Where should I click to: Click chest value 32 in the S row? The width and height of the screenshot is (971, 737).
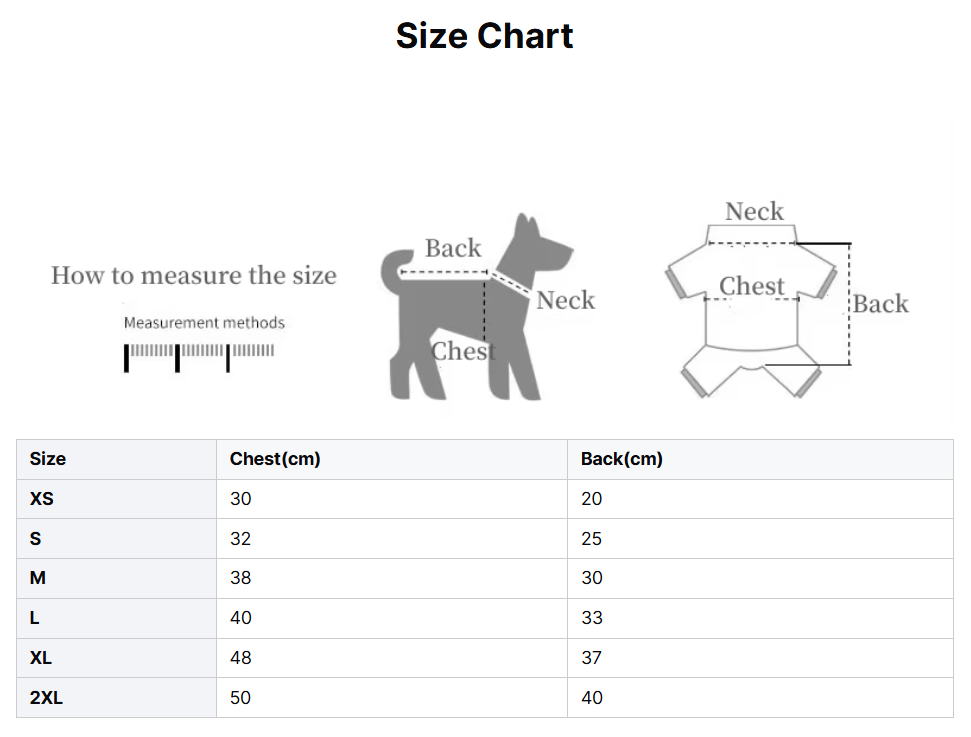pyautogui.click(x=241, y=539)
